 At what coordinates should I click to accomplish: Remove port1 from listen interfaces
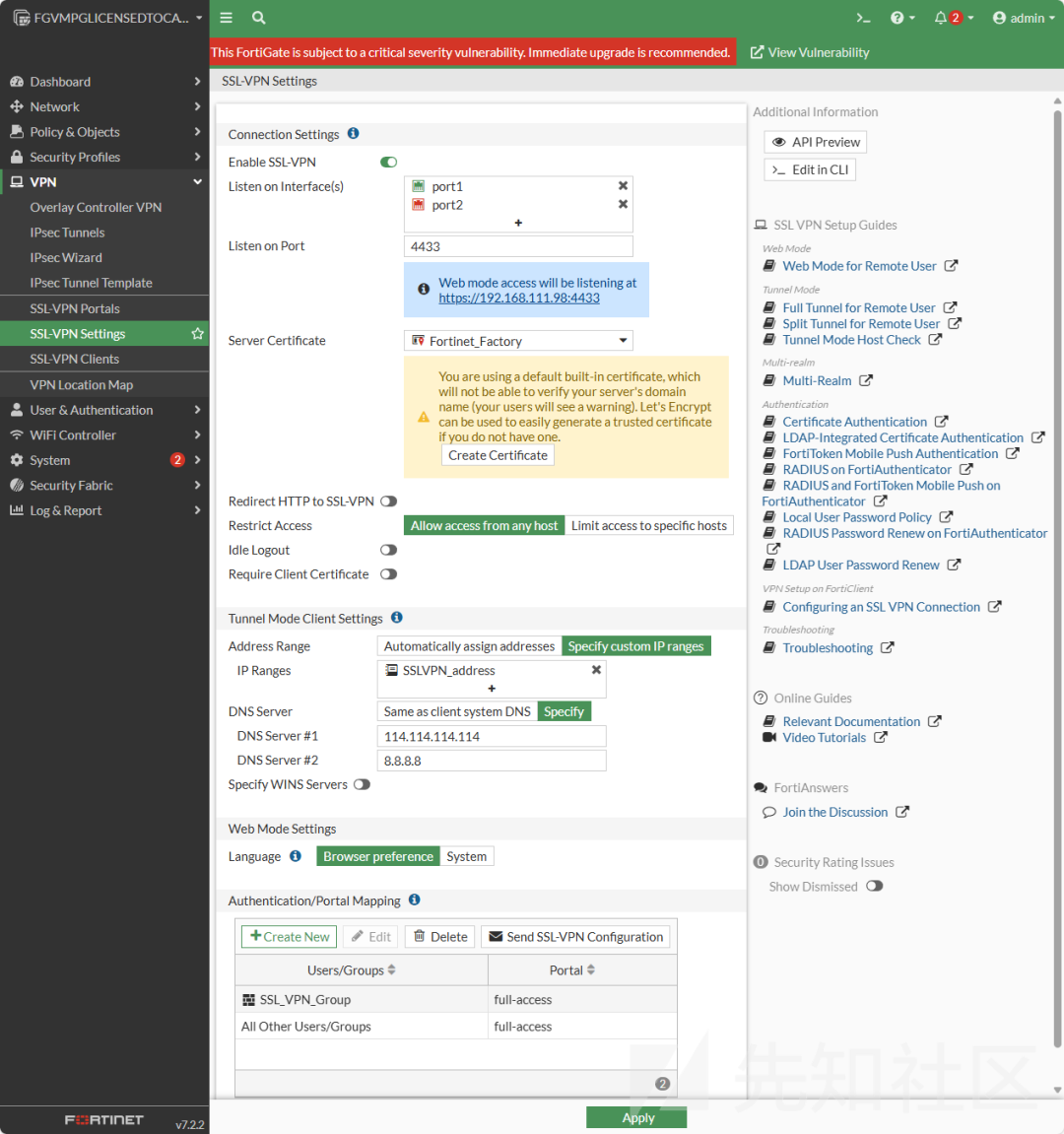pos(623,186)
